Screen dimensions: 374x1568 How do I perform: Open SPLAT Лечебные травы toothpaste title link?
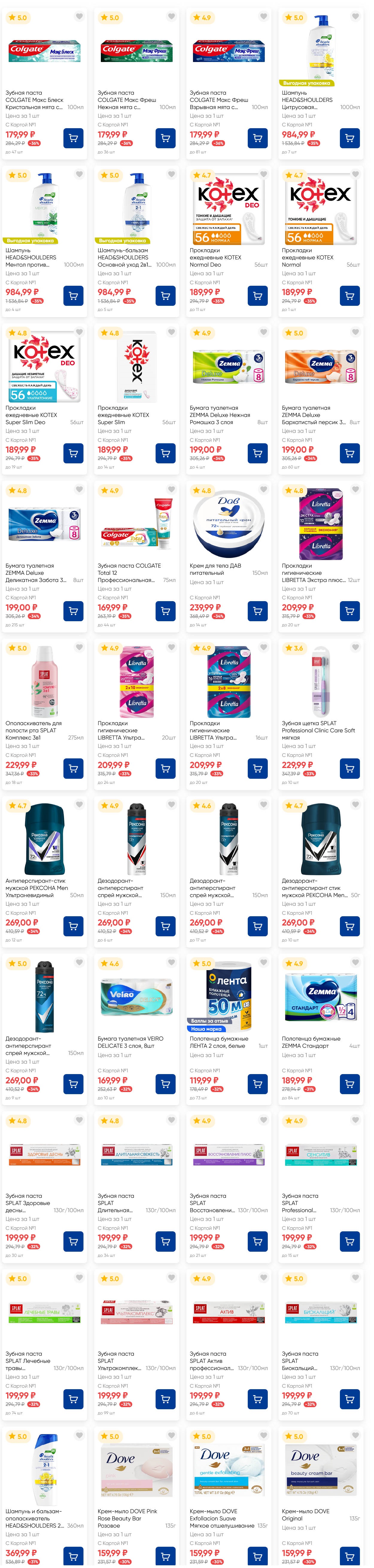[x=28, y=1361]
